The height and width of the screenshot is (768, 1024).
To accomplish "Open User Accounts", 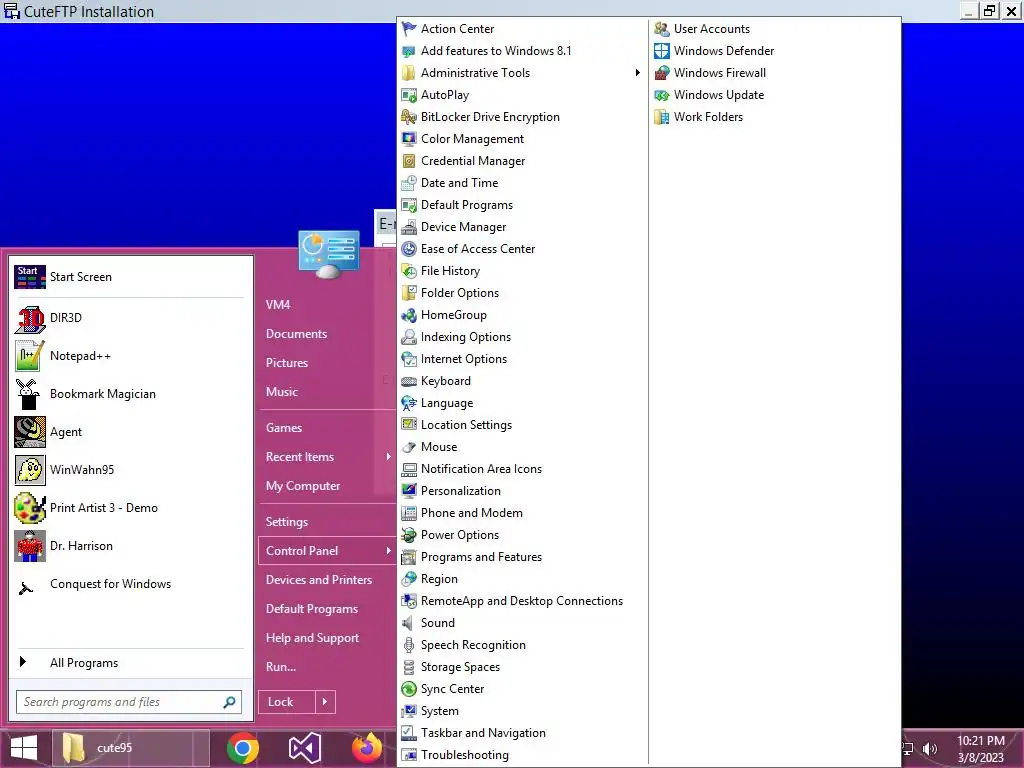I will click(775, 29).
